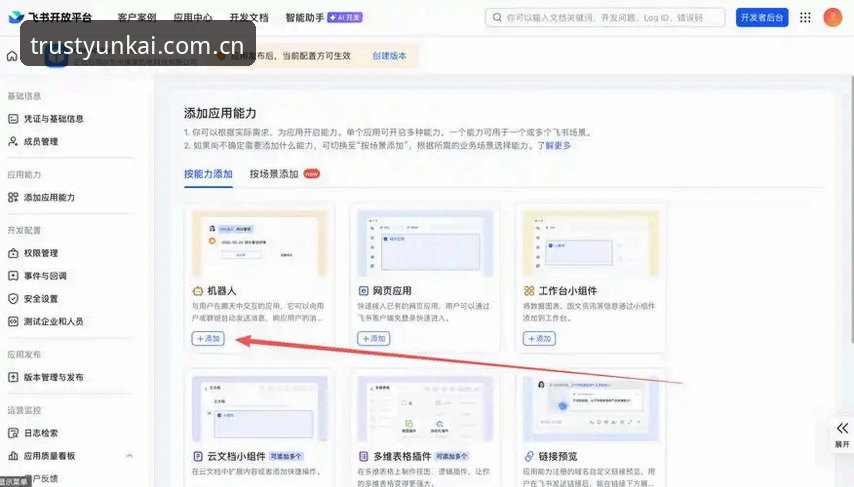Select 添加应用能力 in sidebar

click(49, 197)
